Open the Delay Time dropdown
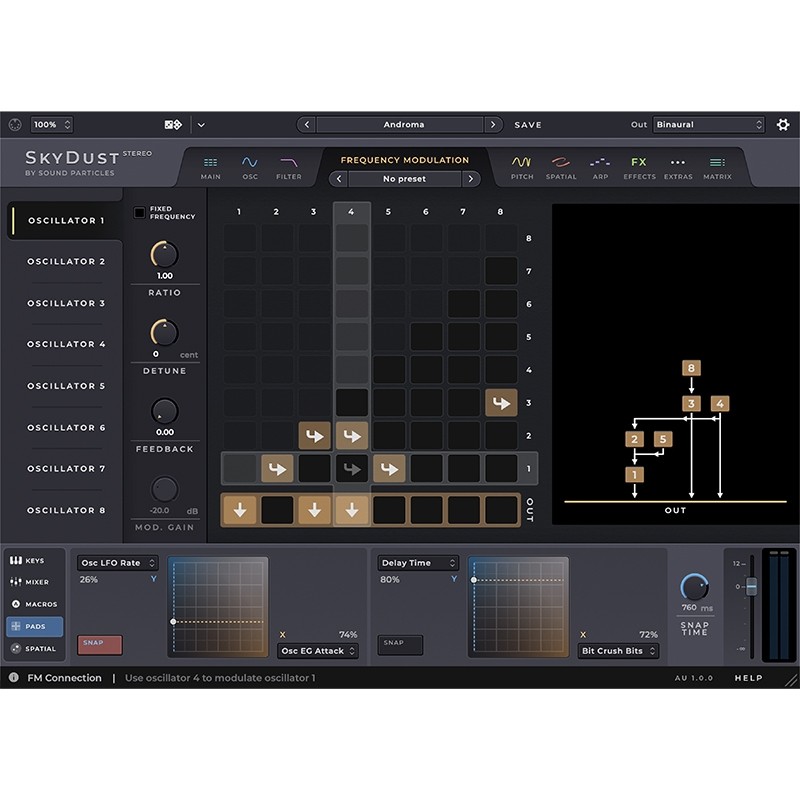The height and width of the screenshot is (800, 800). click(x=418, y=563)
